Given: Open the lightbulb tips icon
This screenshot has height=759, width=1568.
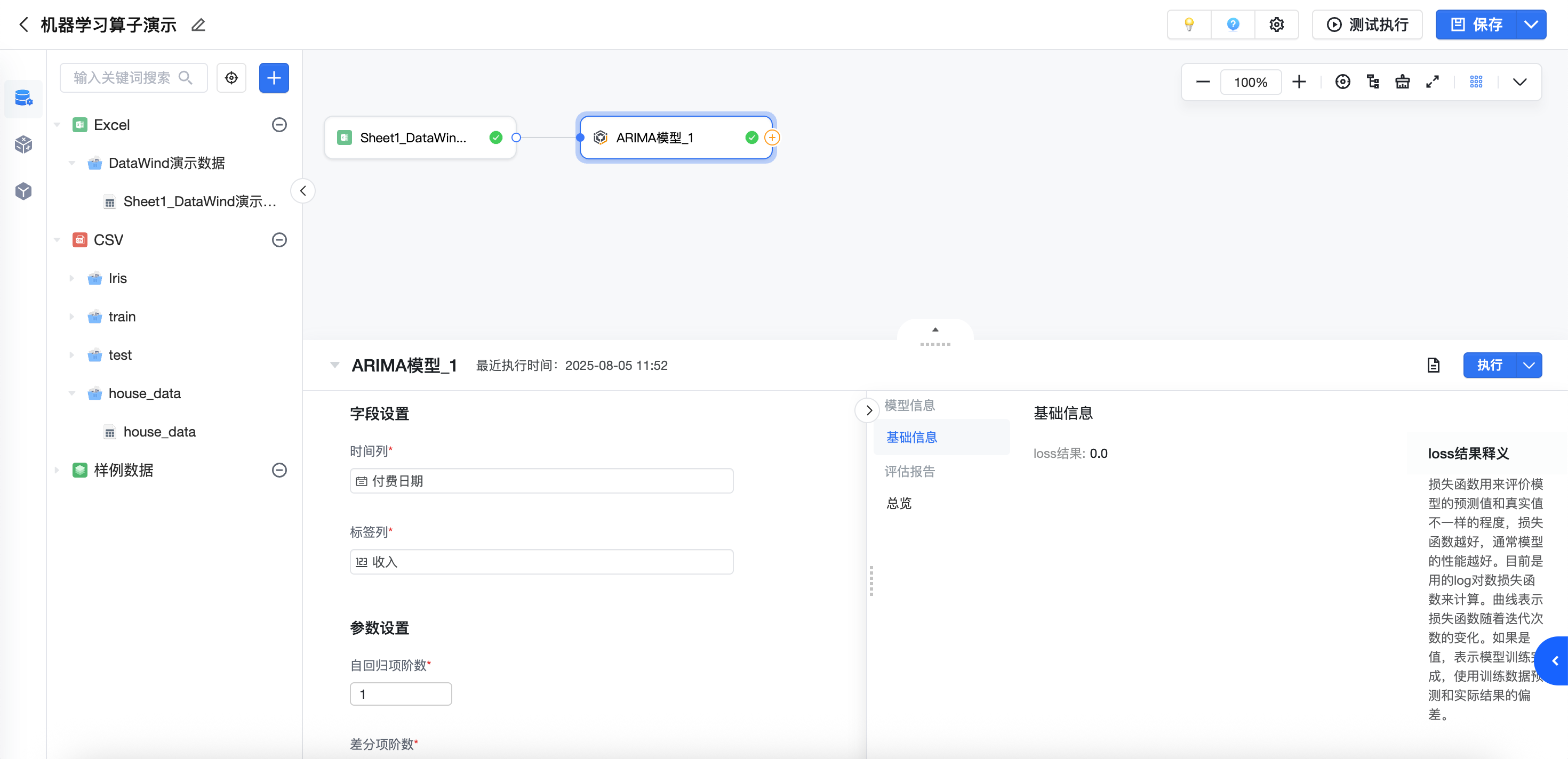Looking at the screenshot, I should (x=1188, y=25).
